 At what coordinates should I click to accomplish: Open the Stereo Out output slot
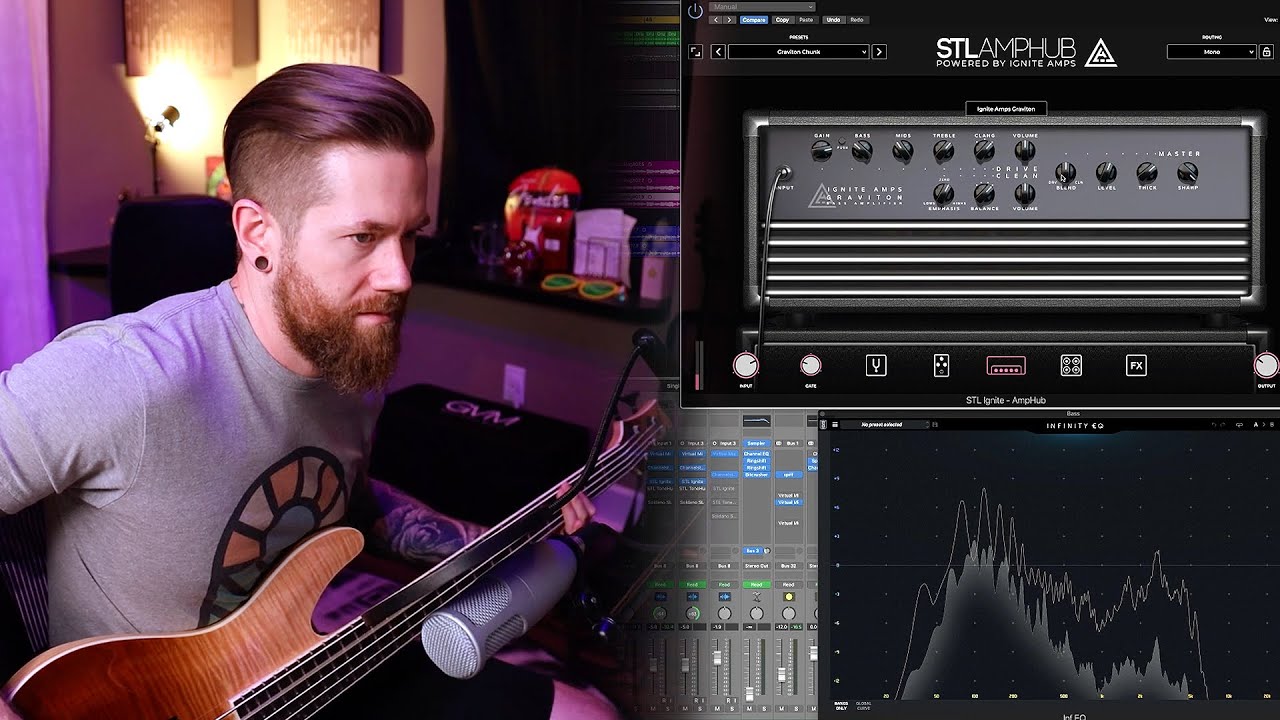pos(756,566)
